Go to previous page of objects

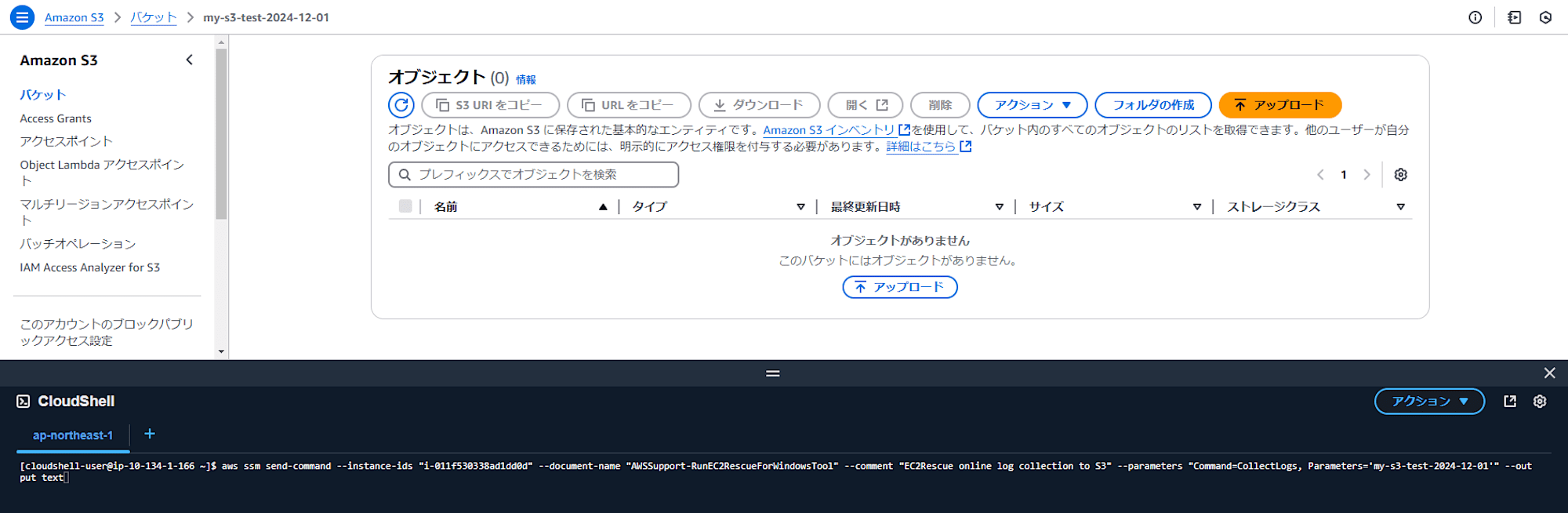click(1320, 175)
